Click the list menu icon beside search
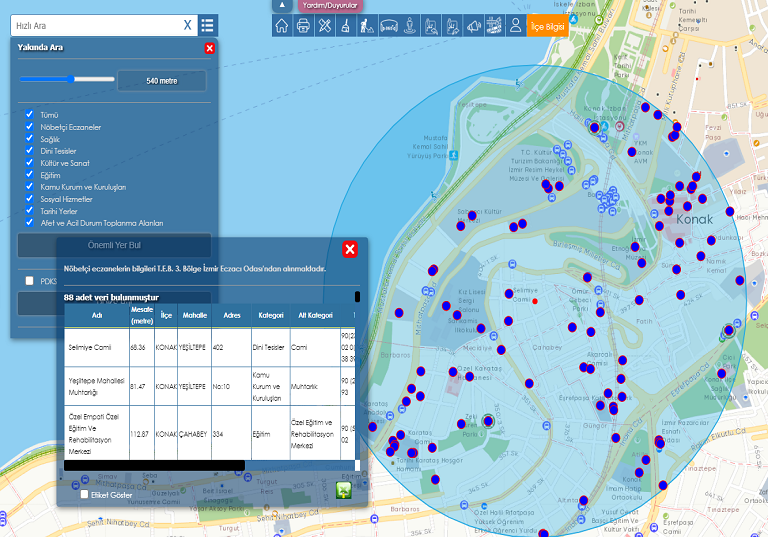 point(207,25)
